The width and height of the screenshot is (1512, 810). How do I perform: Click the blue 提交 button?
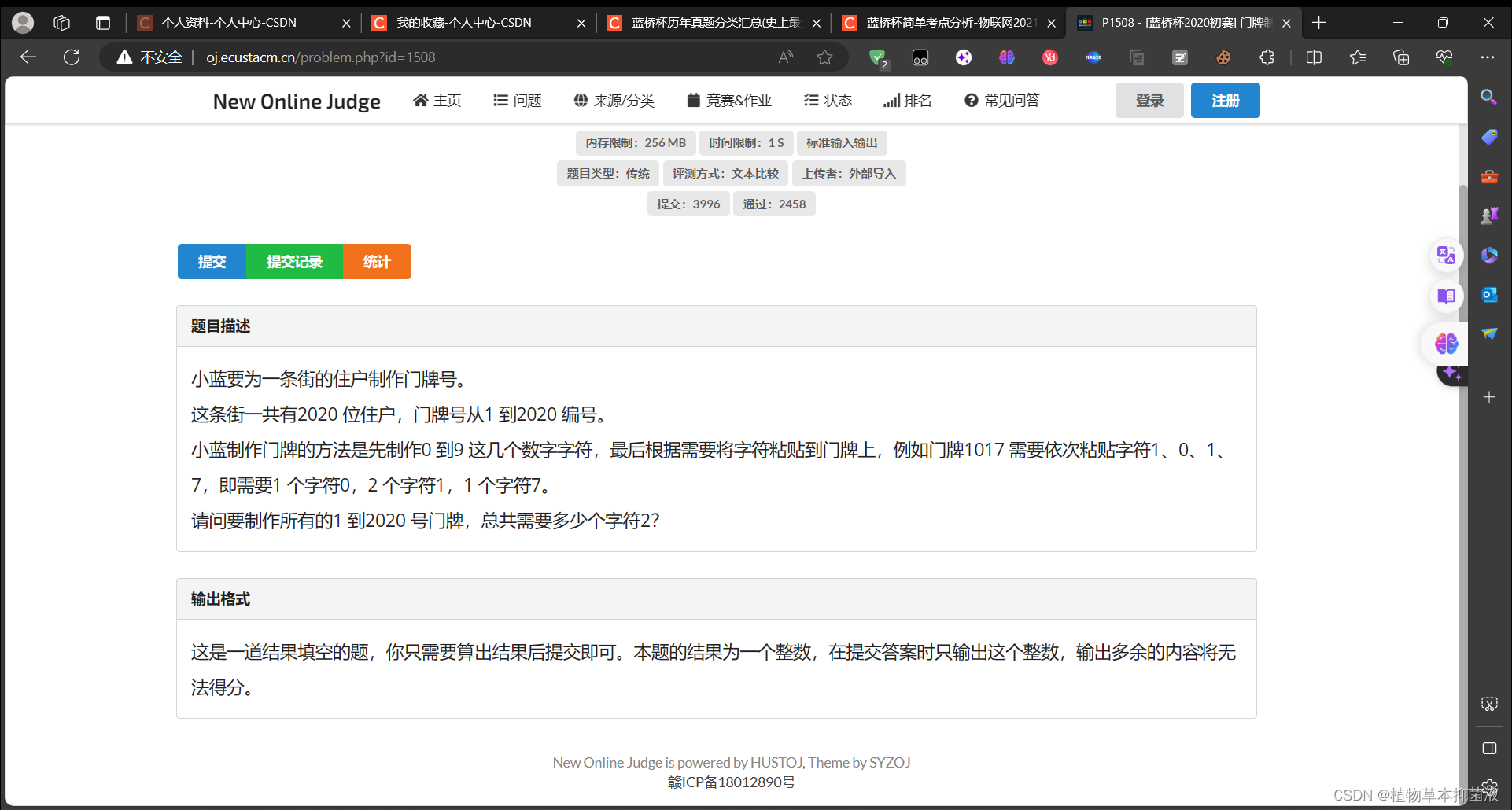click(x=212, y=261)
